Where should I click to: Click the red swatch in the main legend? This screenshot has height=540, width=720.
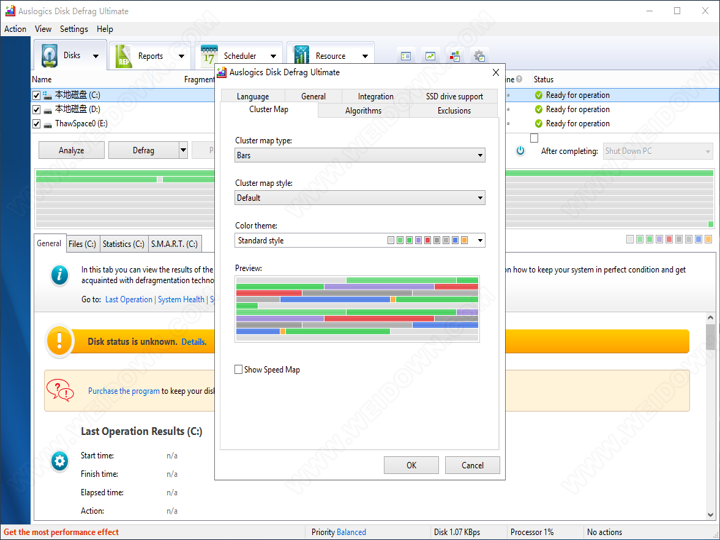[669, 239]
